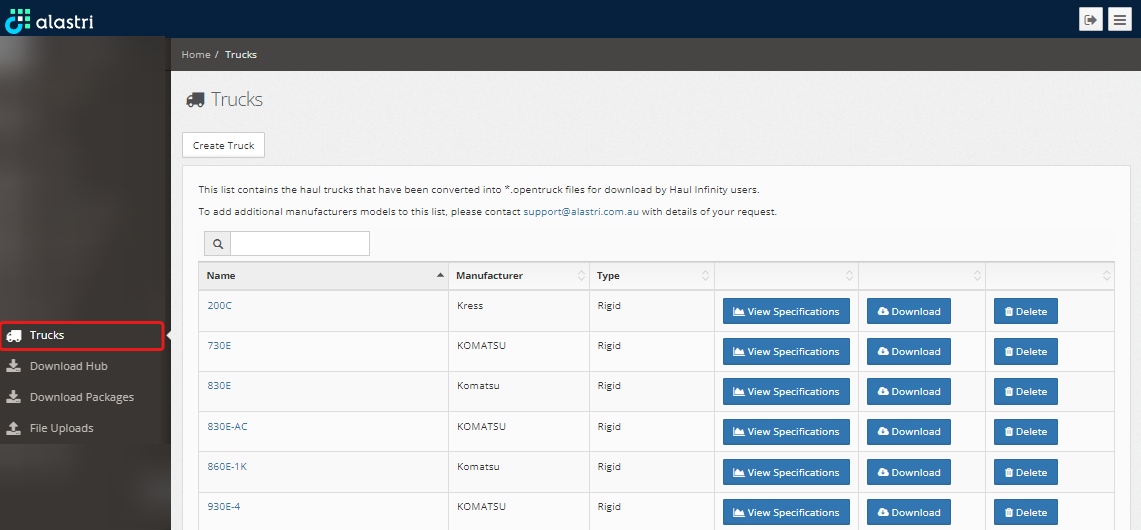The image size is (1141, 530).
Task: Sort table by Manufacturer column
Action: point(518,276)
